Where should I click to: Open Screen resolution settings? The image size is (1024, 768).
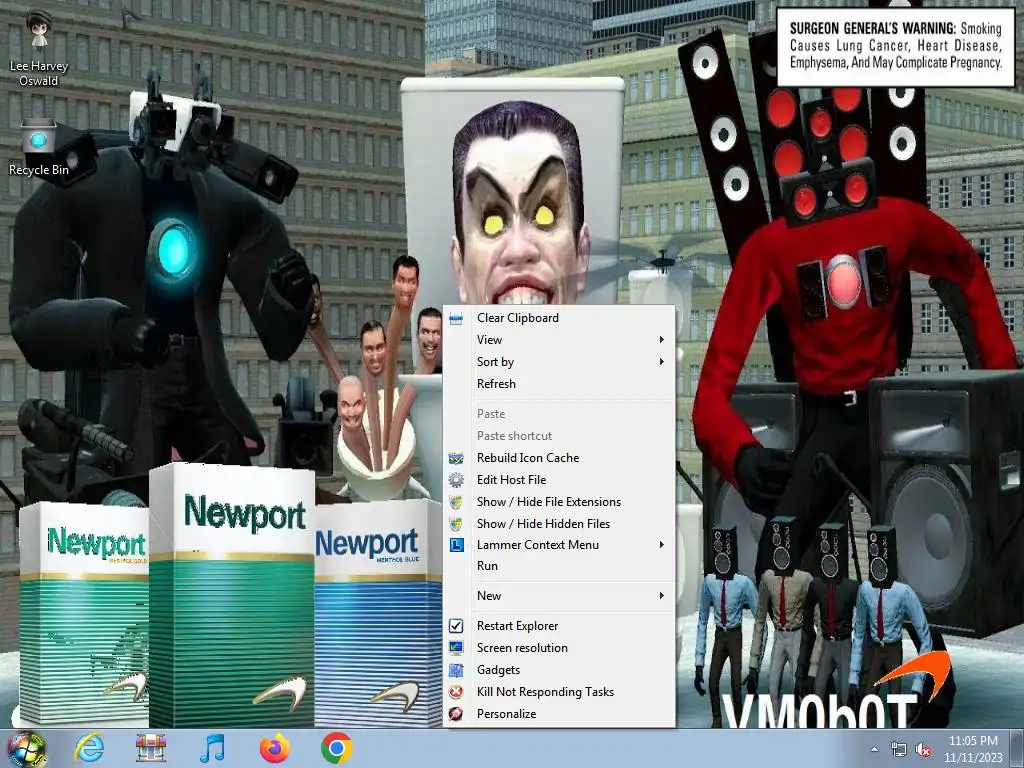coord(559,648)
